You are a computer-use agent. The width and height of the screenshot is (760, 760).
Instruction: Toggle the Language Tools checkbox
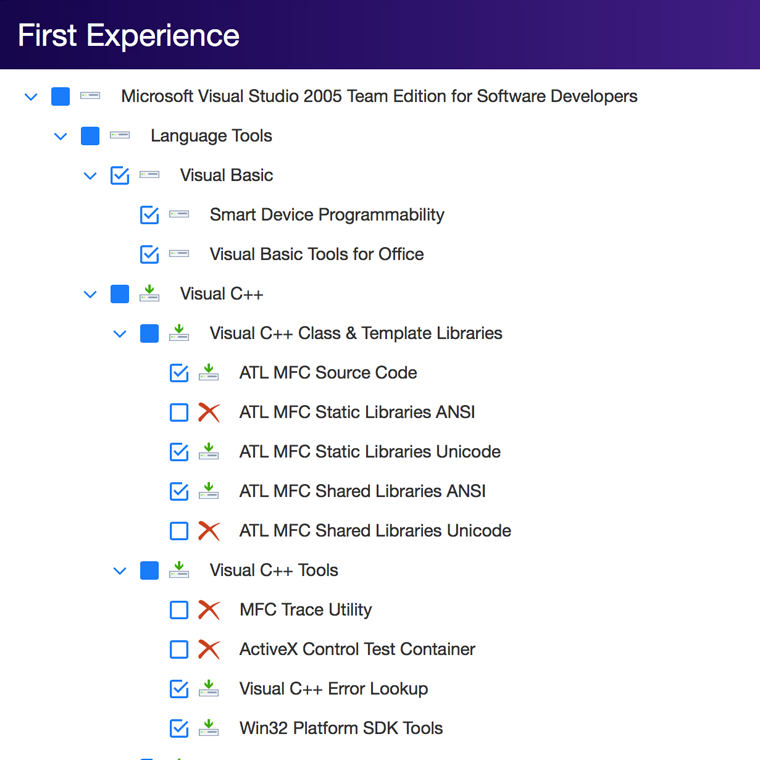(90, 136)
